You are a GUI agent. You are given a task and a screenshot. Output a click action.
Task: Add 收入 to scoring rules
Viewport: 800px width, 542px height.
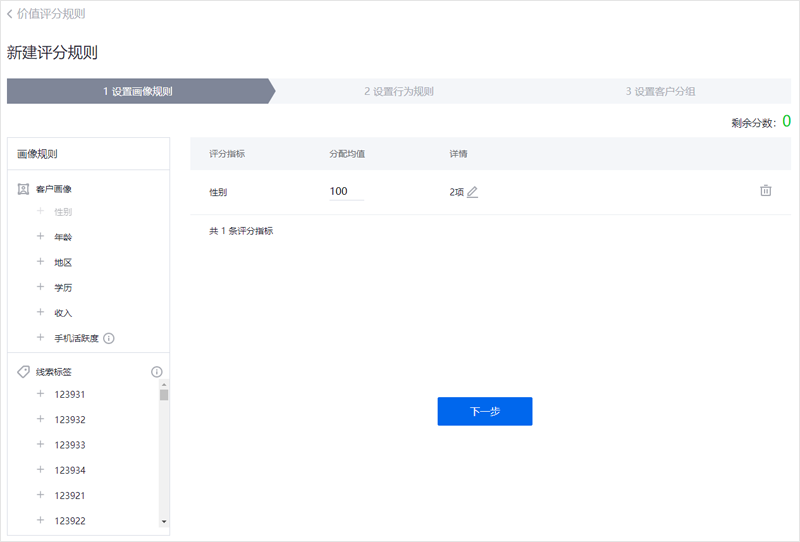40,313
